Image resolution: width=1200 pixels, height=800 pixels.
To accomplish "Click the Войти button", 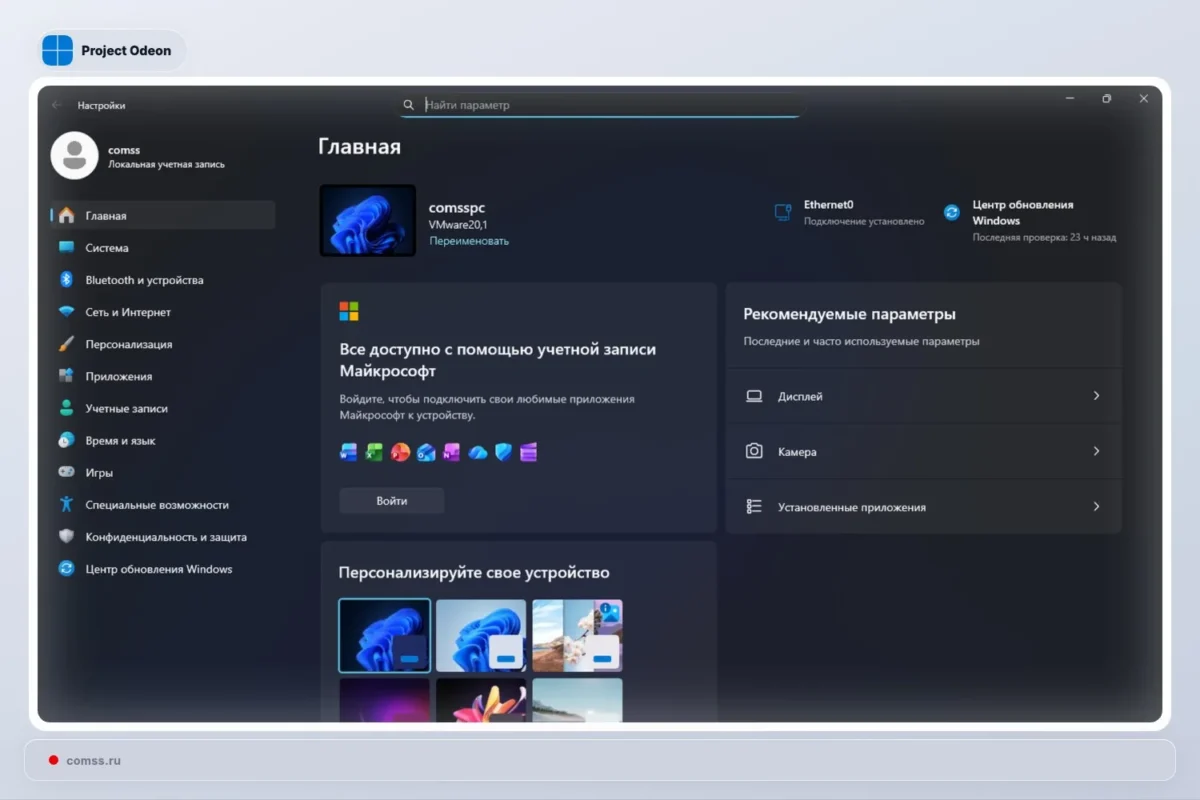I will pos(392,501).
